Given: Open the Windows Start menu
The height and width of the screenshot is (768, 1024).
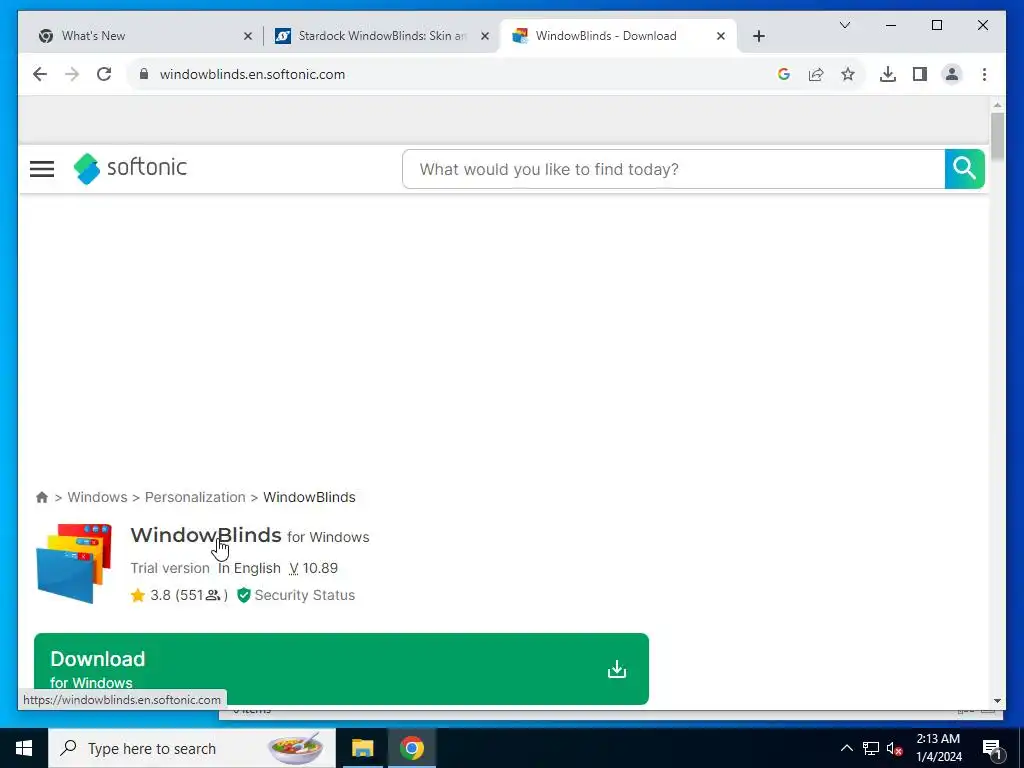Looking at the screenshot, I should coord(24,748).
